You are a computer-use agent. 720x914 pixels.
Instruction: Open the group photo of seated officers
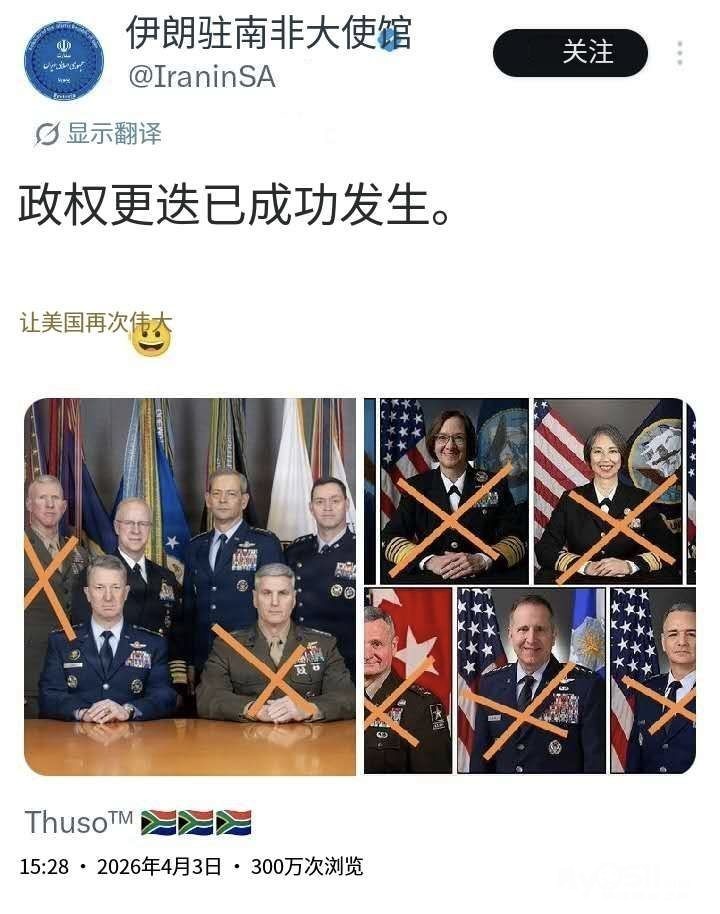tap(190, 586)
